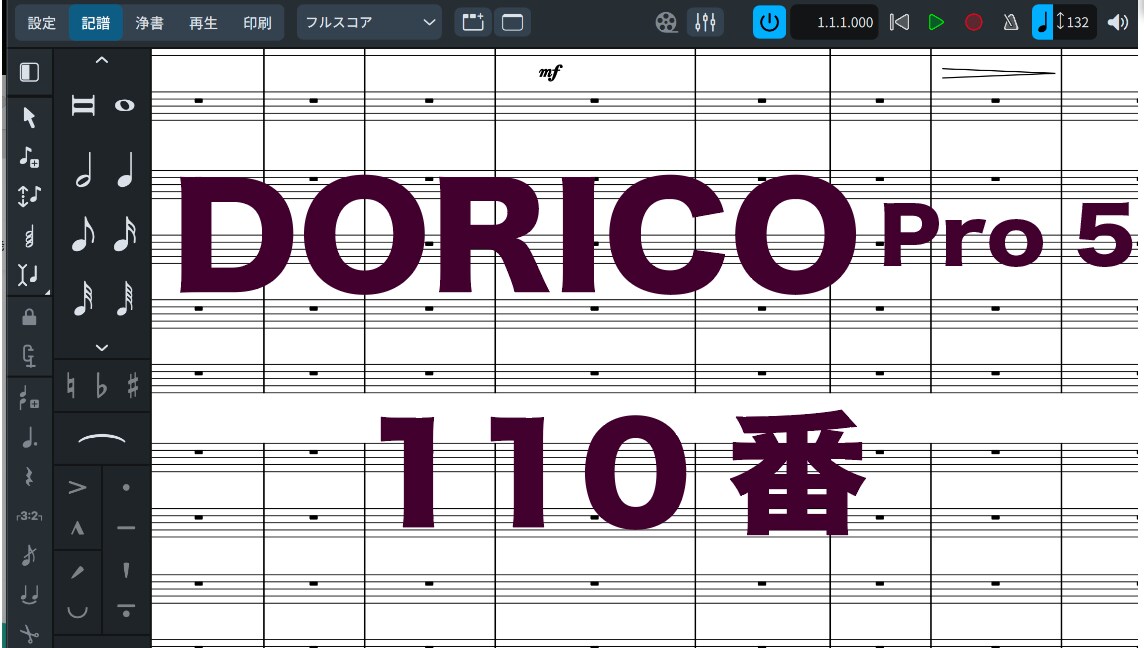Click the 1.1.1.000 transport position display
The width and height of the screenshot is (1144, 648).
pos(835,23)
